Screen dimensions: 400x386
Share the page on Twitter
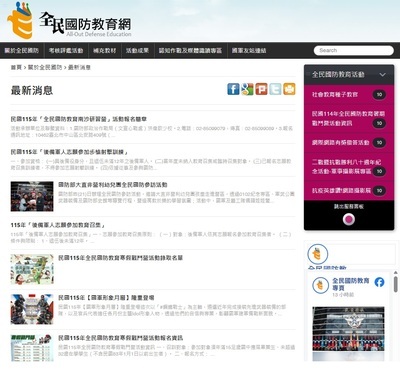(275, 89)
